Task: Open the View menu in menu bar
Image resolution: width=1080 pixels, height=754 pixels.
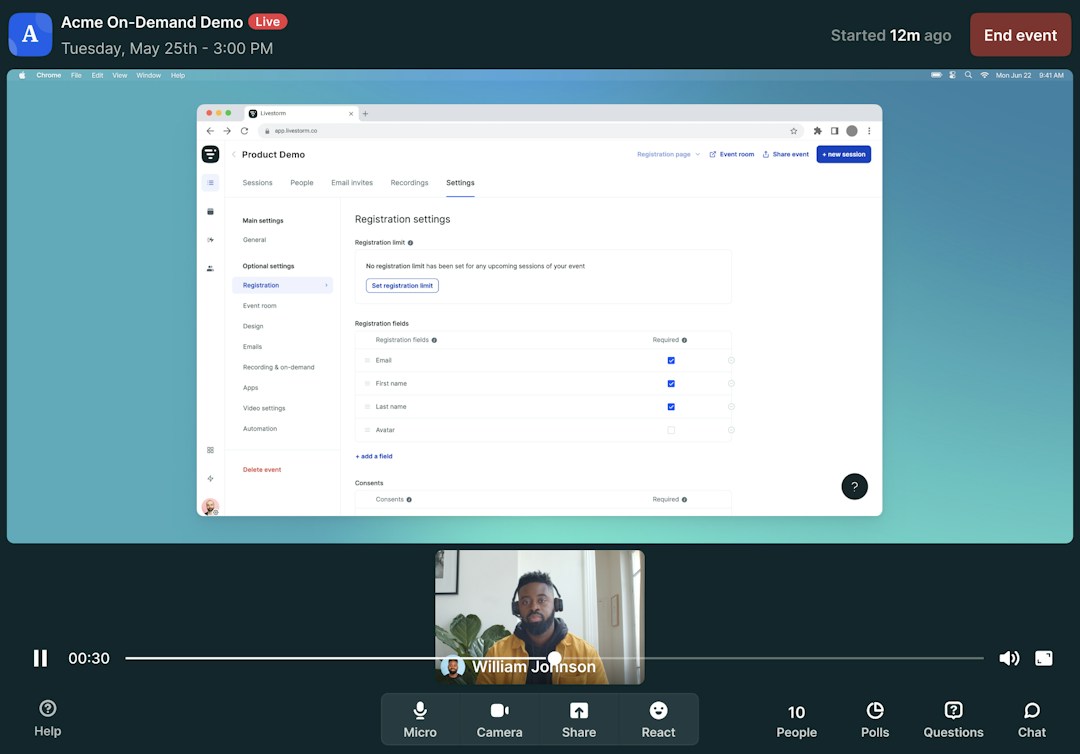Action: (120, 76)
